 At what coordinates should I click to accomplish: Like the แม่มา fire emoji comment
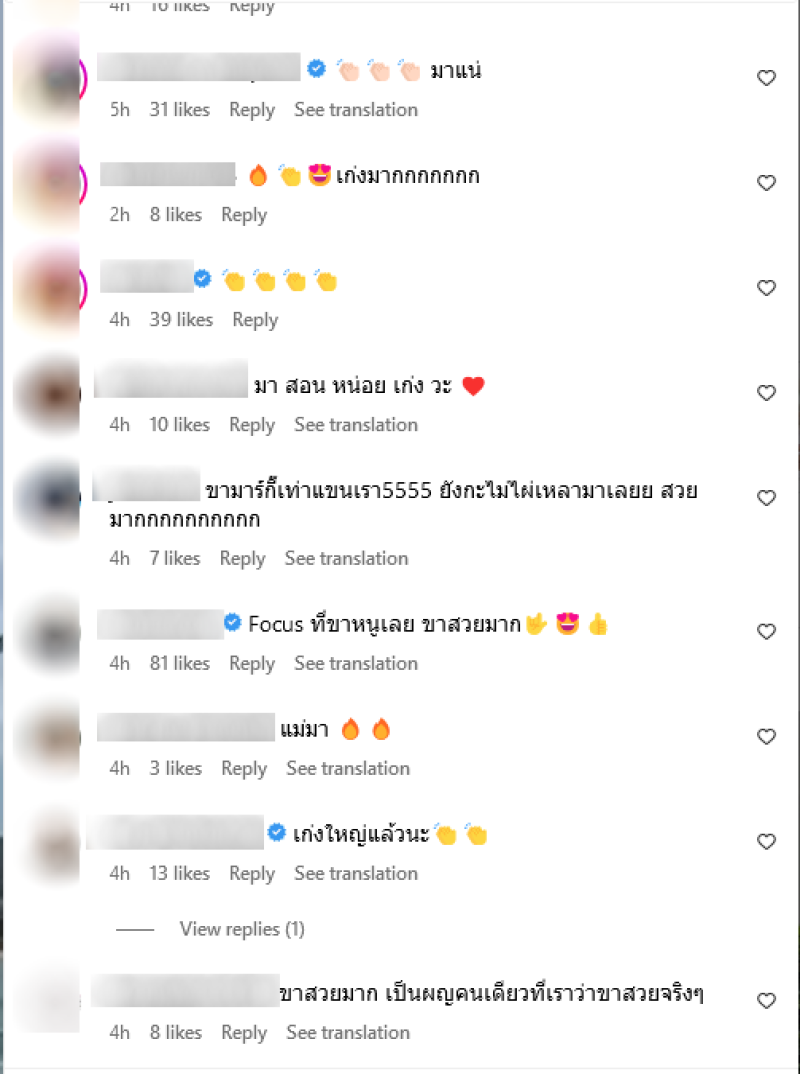pos(766,736)
